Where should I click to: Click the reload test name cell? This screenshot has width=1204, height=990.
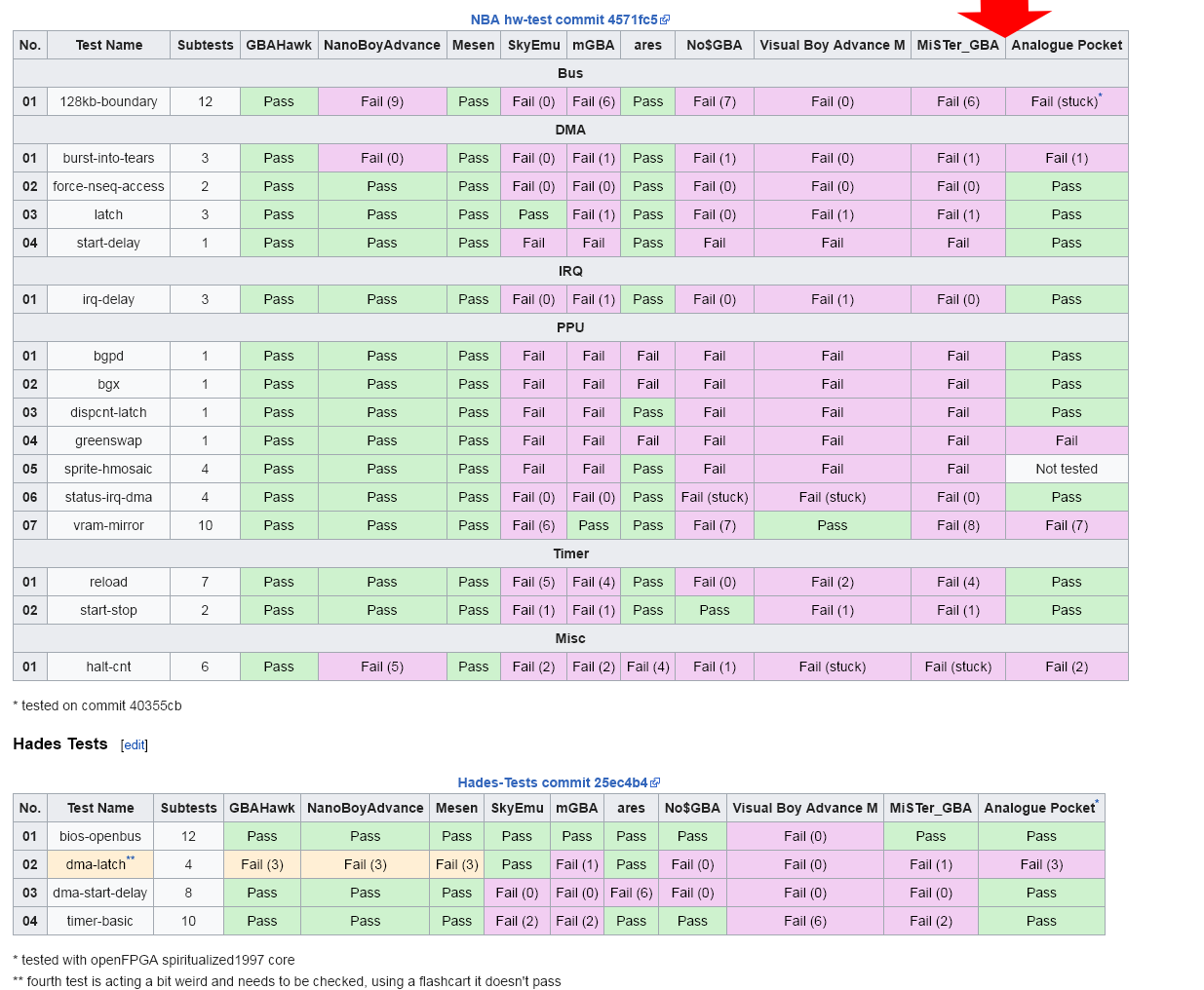point(108,582)
